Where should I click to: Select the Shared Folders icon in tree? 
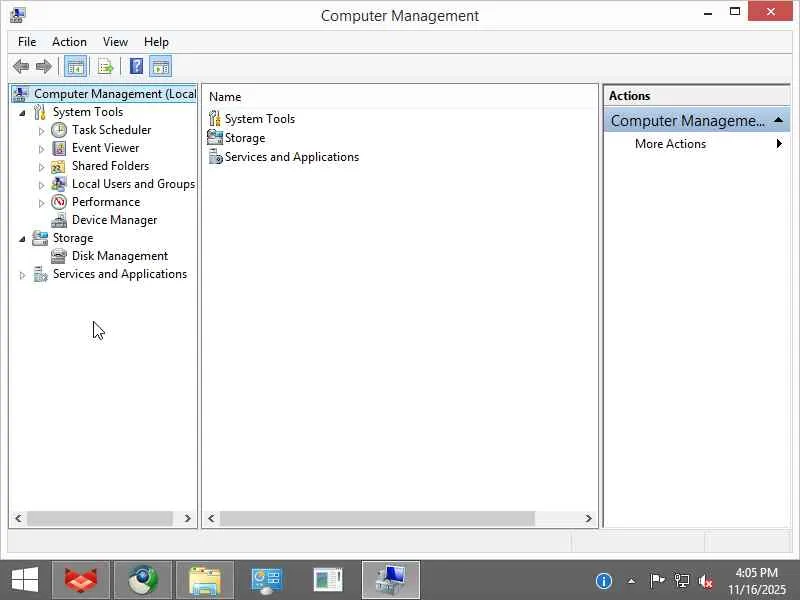click(58, 166)
